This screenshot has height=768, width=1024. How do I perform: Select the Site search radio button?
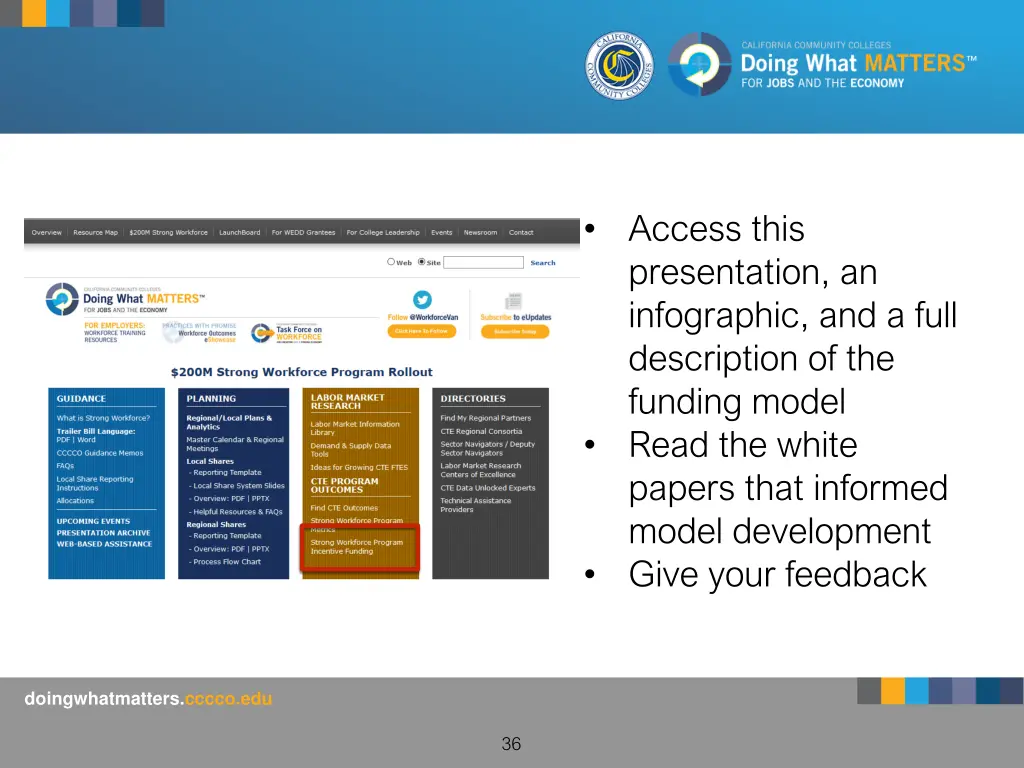[x=421, y=263]
